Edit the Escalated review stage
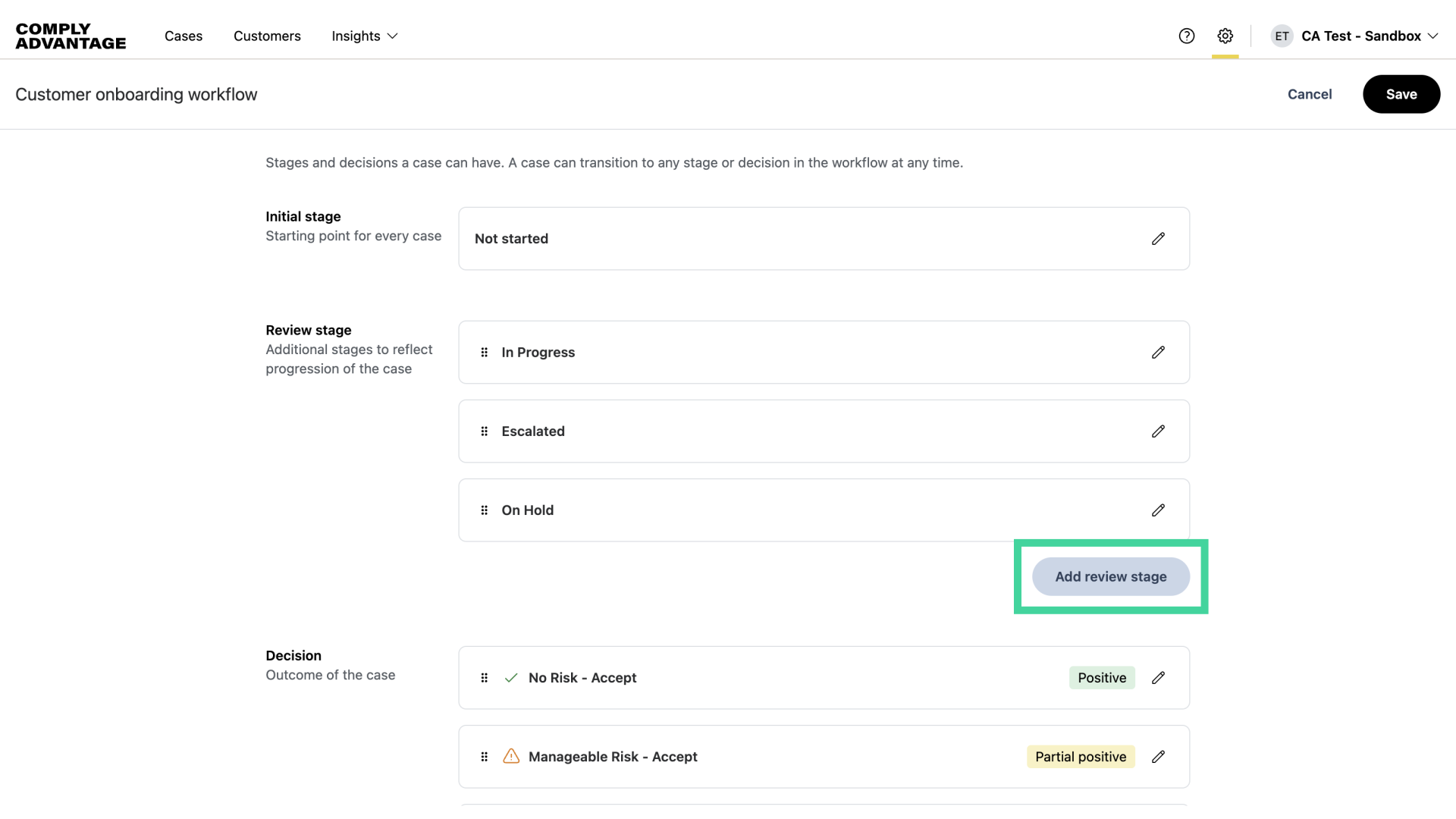Viewport: 1456px width, 819px height. click(1158, 431)
